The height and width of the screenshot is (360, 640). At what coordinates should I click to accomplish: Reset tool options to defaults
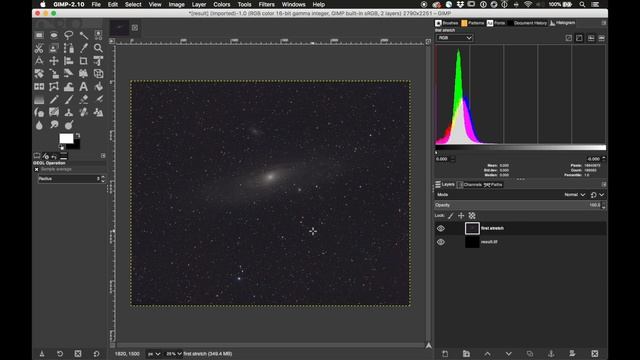pos(96,353)
